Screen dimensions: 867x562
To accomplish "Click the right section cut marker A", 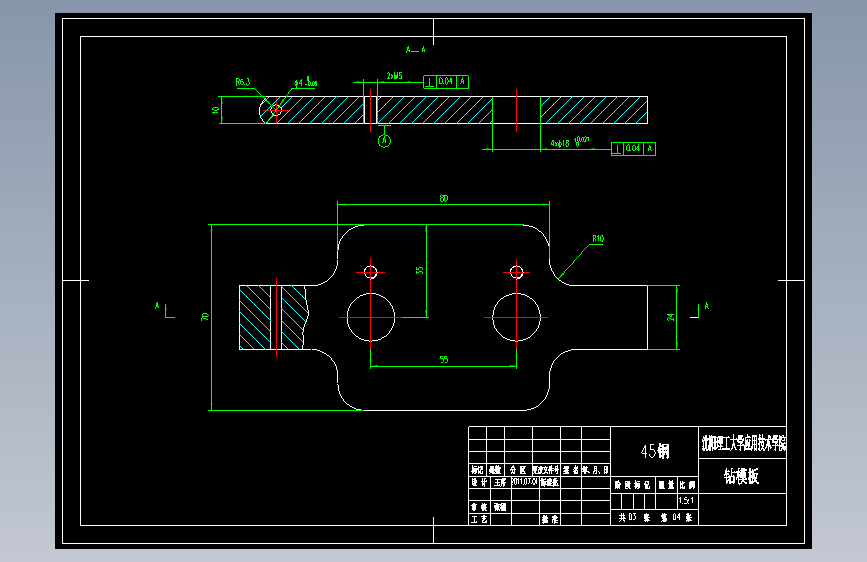I will point(699,310).
